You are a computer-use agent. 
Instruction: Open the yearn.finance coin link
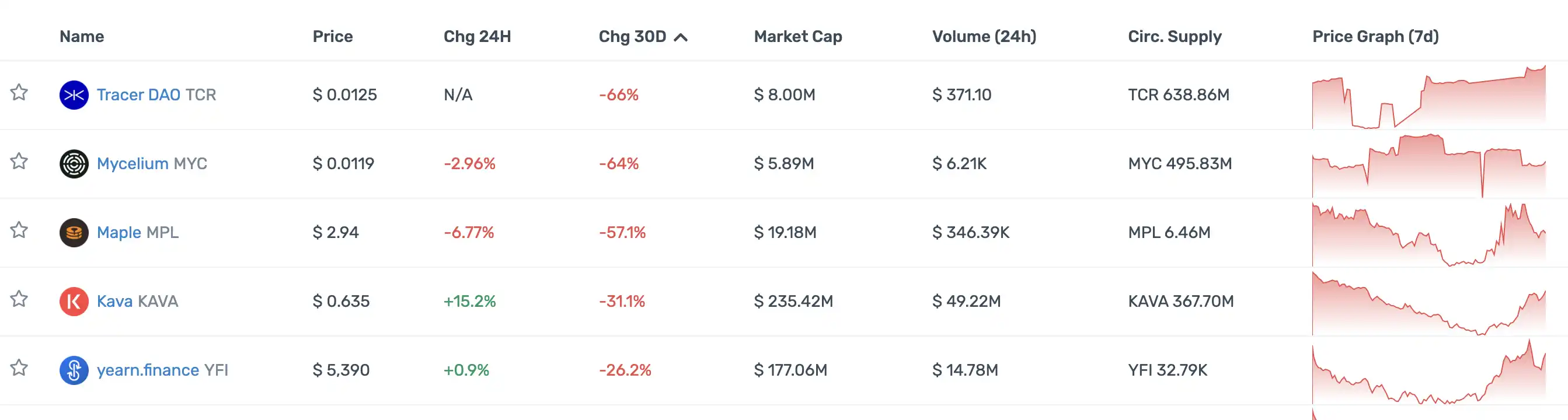tap(147, 370)
